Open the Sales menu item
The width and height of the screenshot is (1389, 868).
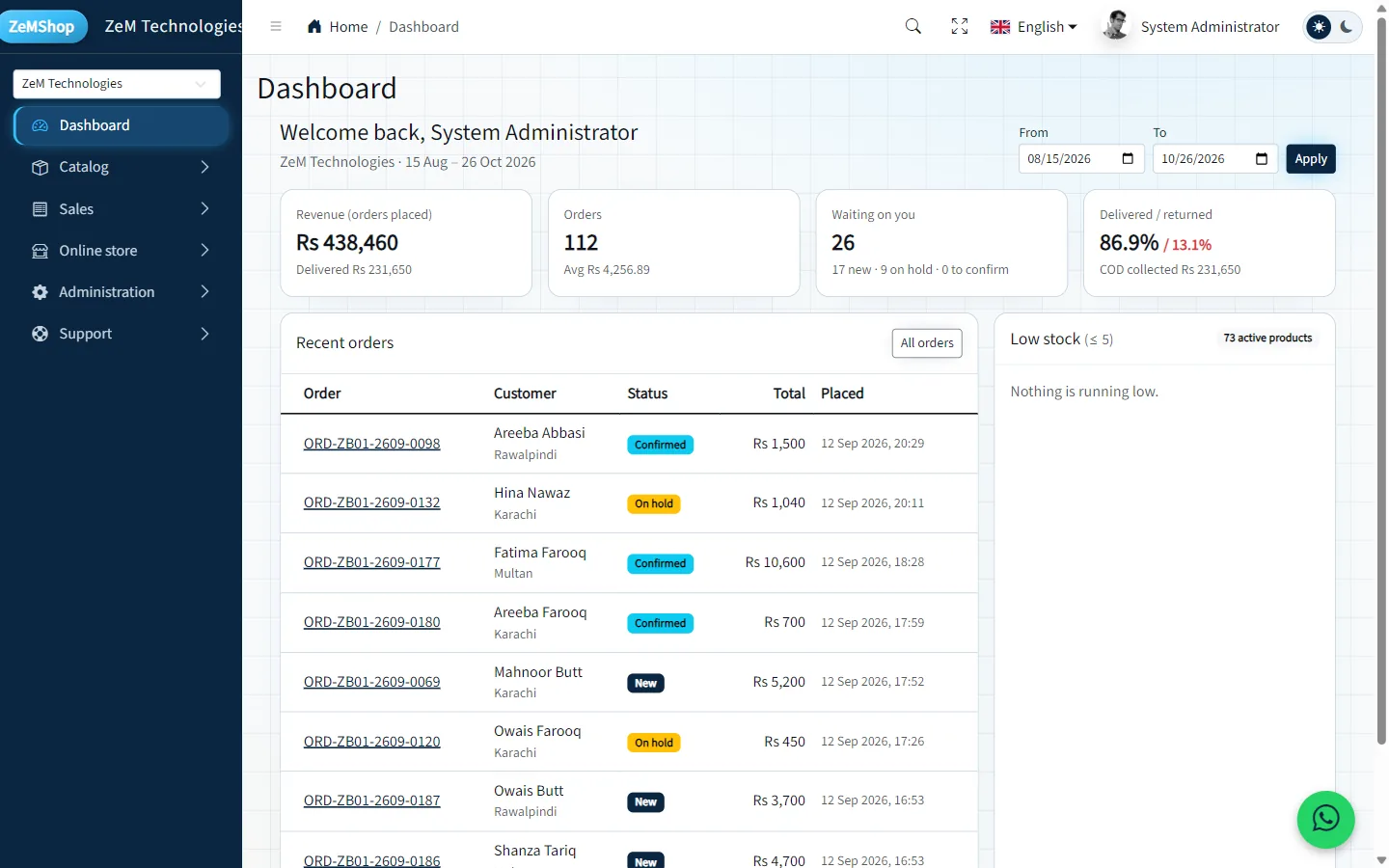[122, 209]
